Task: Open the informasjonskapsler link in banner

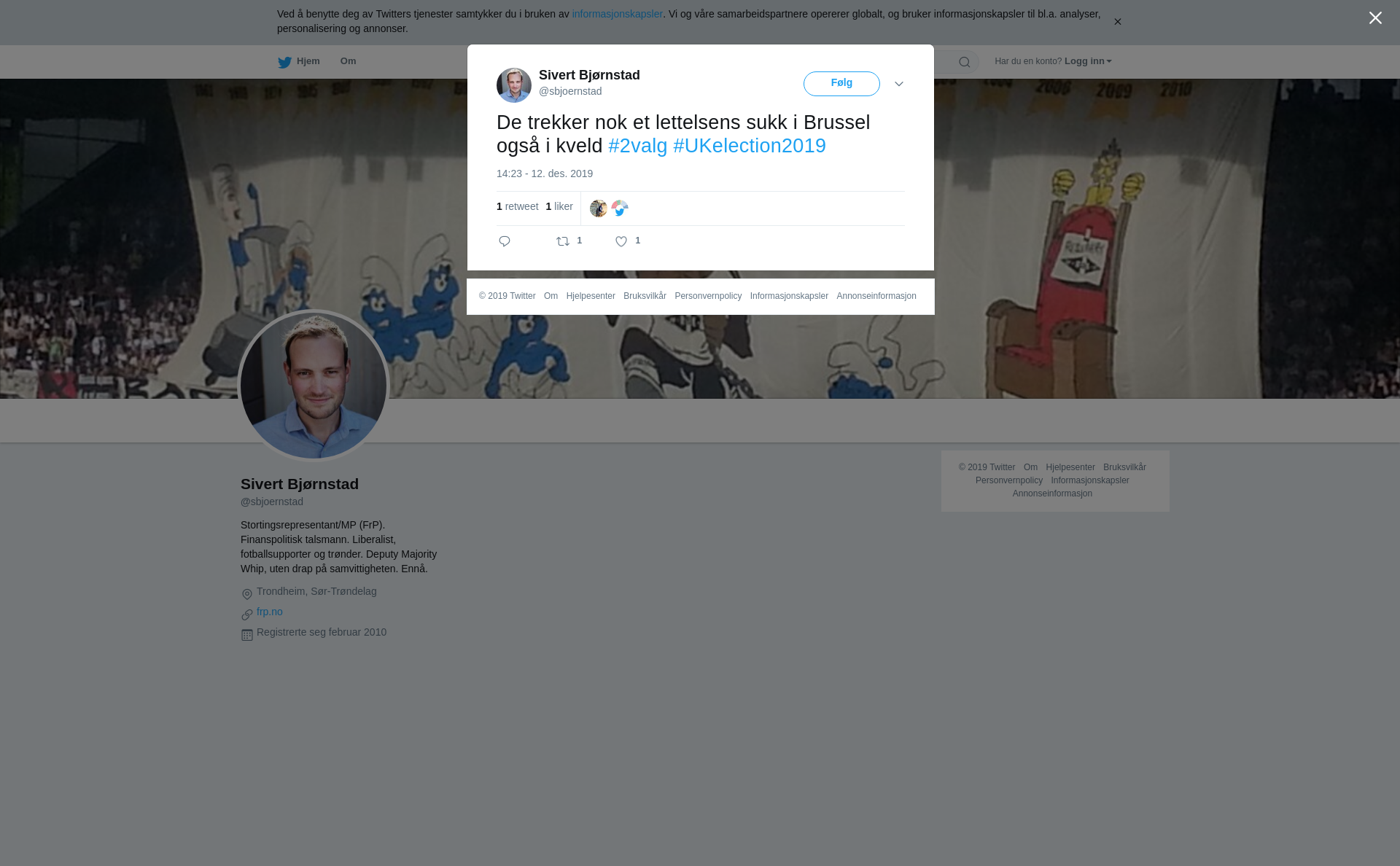Action: pyautogui.click(x=617, y=14)
